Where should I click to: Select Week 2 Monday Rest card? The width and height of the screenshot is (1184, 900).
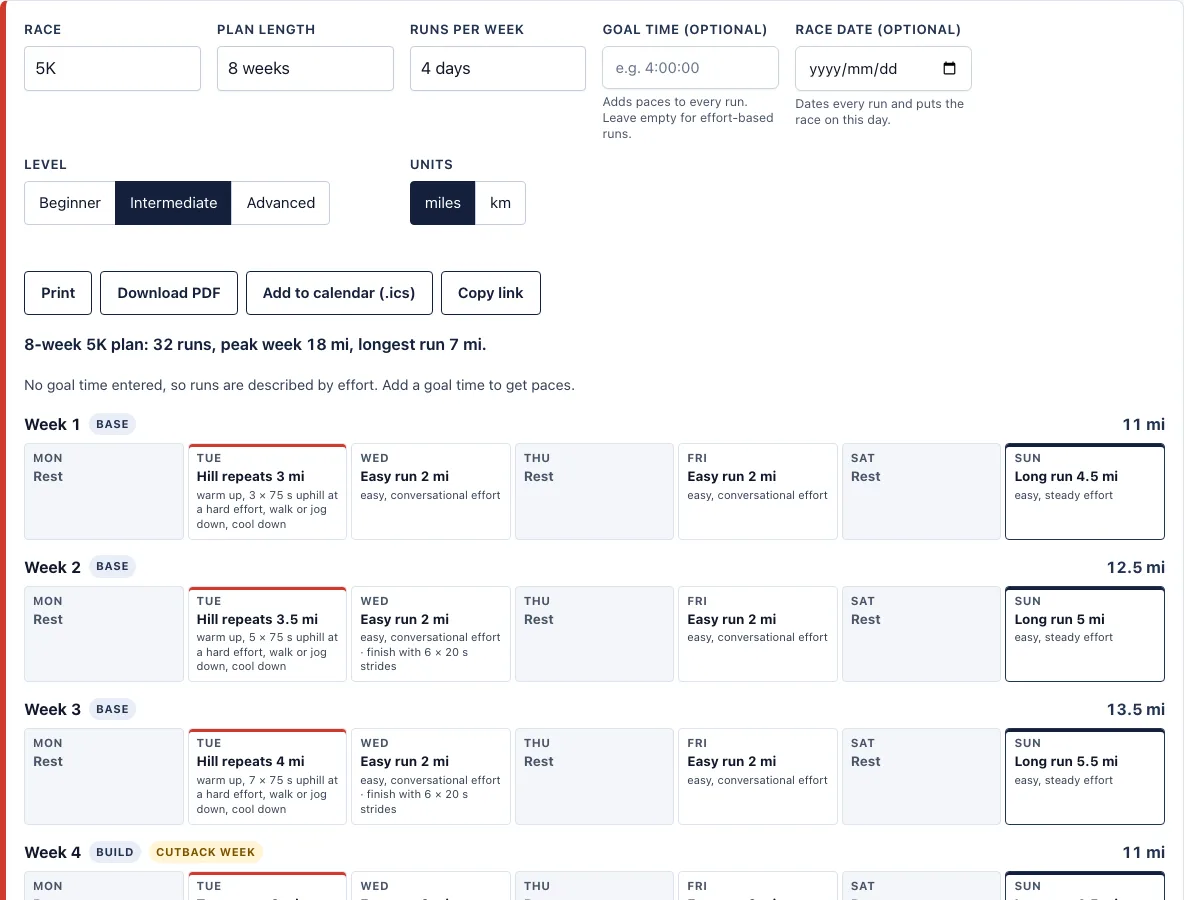[103, 634]
